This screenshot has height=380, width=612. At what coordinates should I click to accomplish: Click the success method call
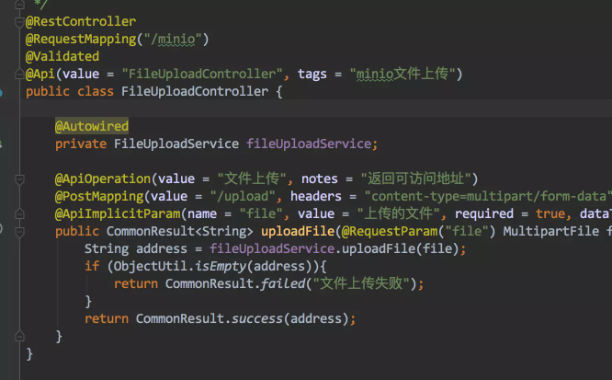257,319
